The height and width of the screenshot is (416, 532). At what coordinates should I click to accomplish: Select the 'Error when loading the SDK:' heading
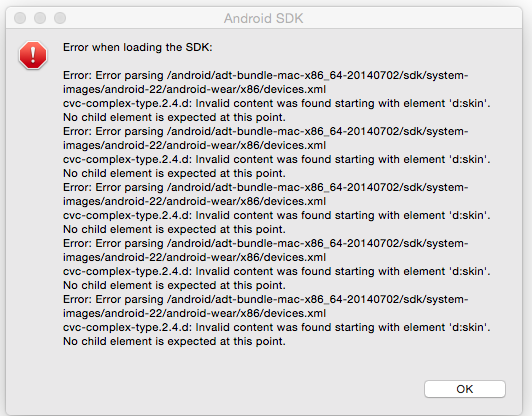(x=138, y=47)
